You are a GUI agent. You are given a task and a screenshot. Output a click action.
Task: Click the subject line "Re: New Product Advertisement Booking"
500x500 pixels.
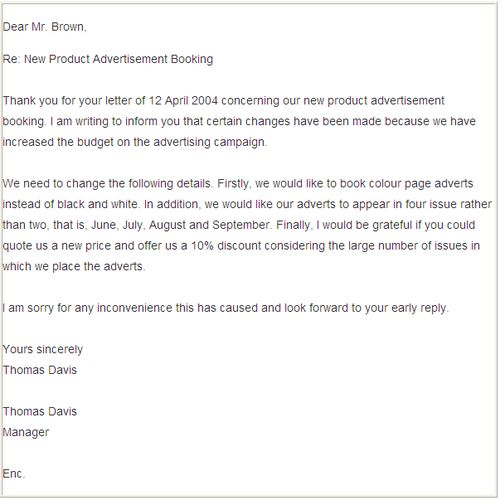point(108,59)
